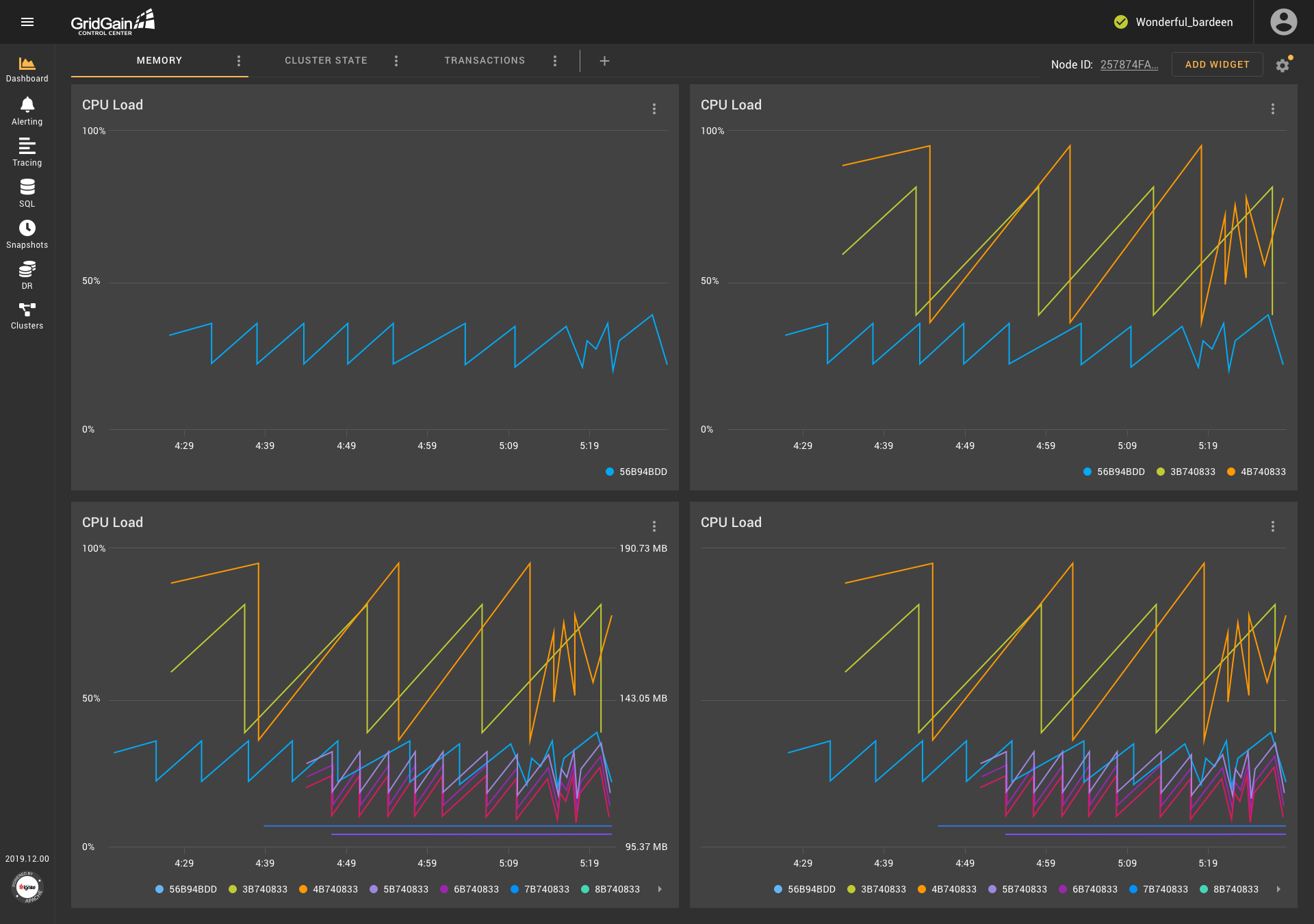1314x924 pixels.
Task: Toggle 4B740833 series in bottom-left widget
Action: pyautogui.click(x=328, y=889)
